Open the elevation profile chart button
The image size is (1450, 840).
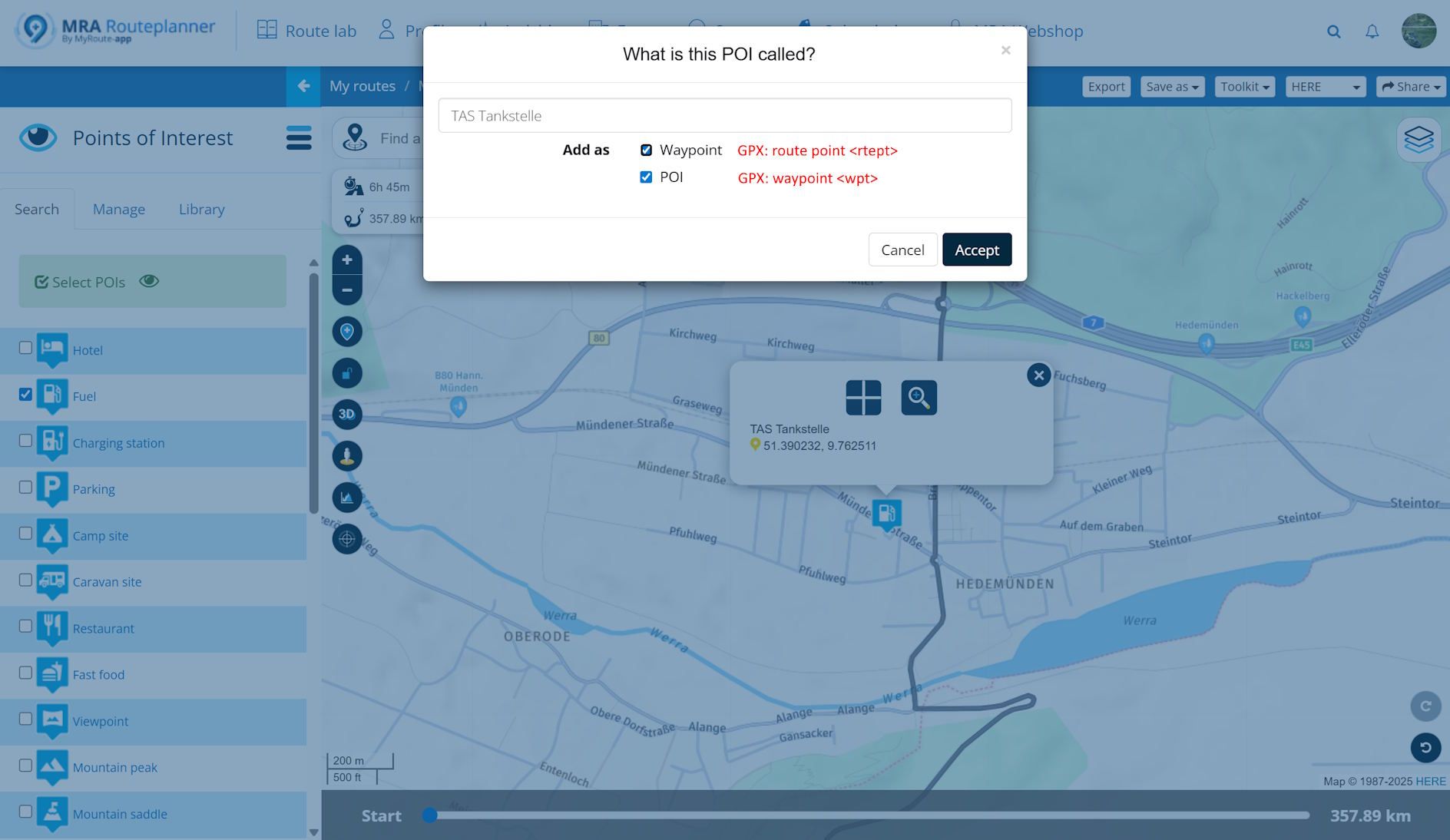coord(347,498)
